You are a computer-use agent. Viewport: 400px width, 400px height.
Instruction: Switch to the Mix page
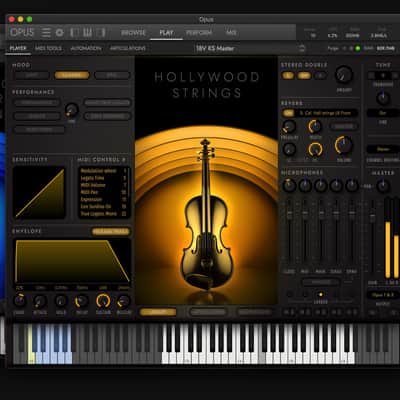pos(231,33)
